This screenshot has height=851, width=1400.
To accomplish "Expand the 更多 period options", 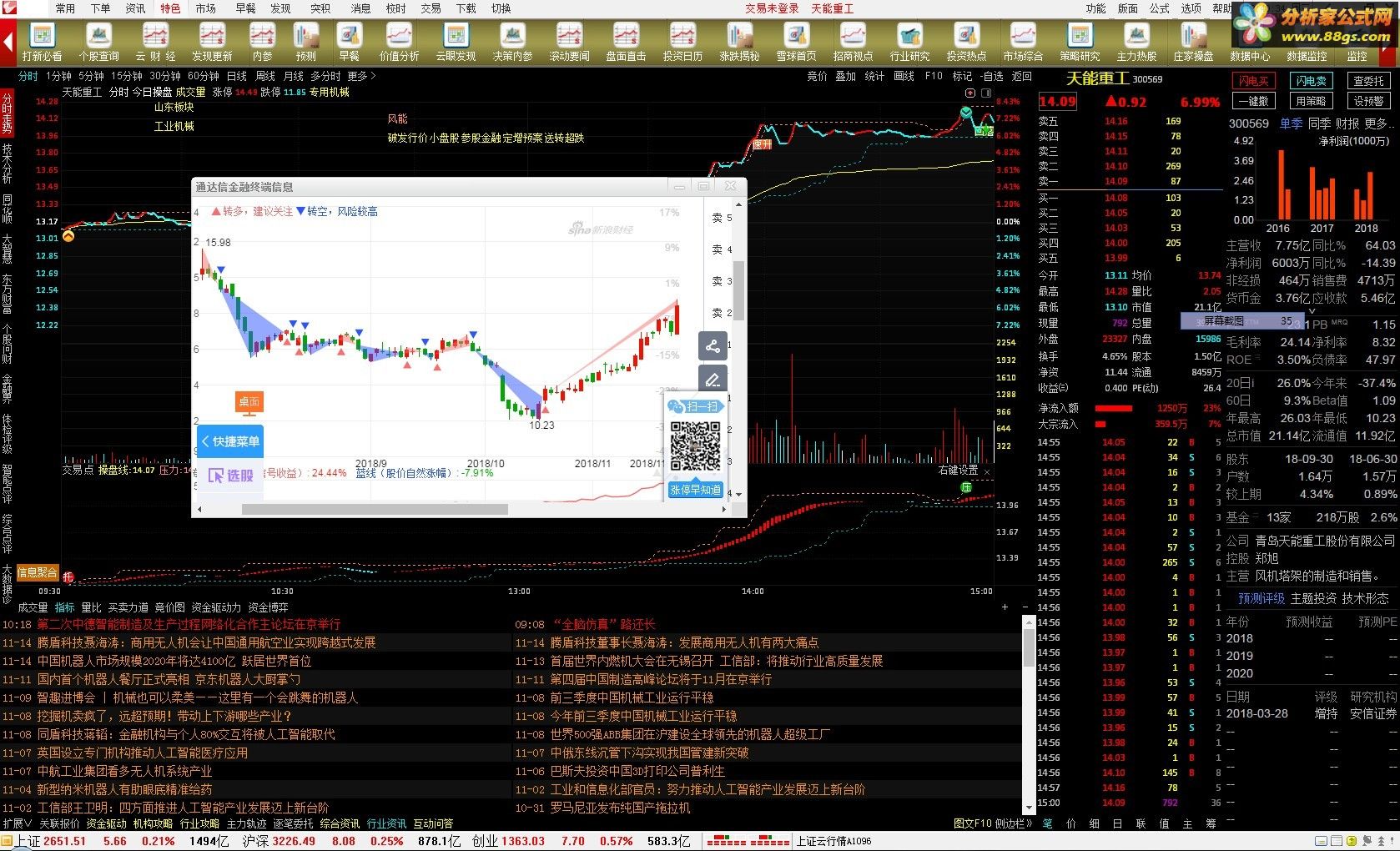I will [x=361, y=76].
